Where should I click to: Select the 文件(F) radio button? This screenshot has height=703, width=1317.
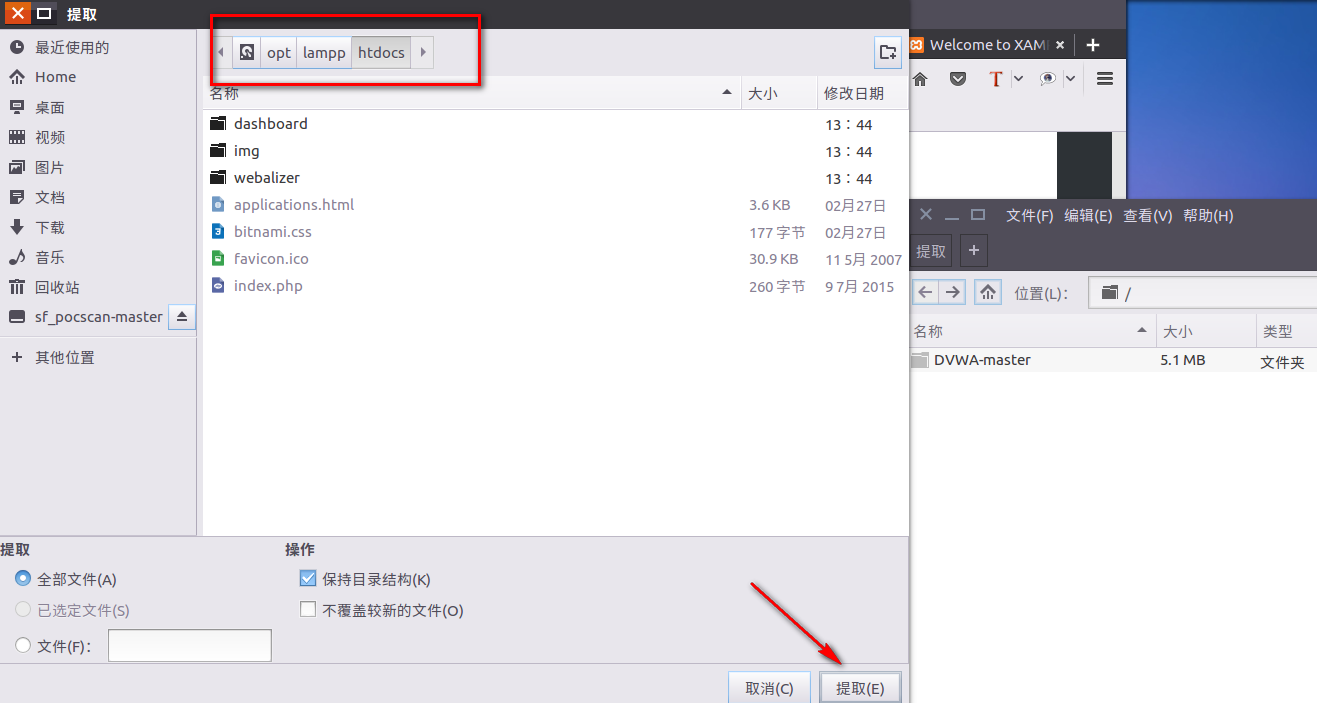[23, 646]
